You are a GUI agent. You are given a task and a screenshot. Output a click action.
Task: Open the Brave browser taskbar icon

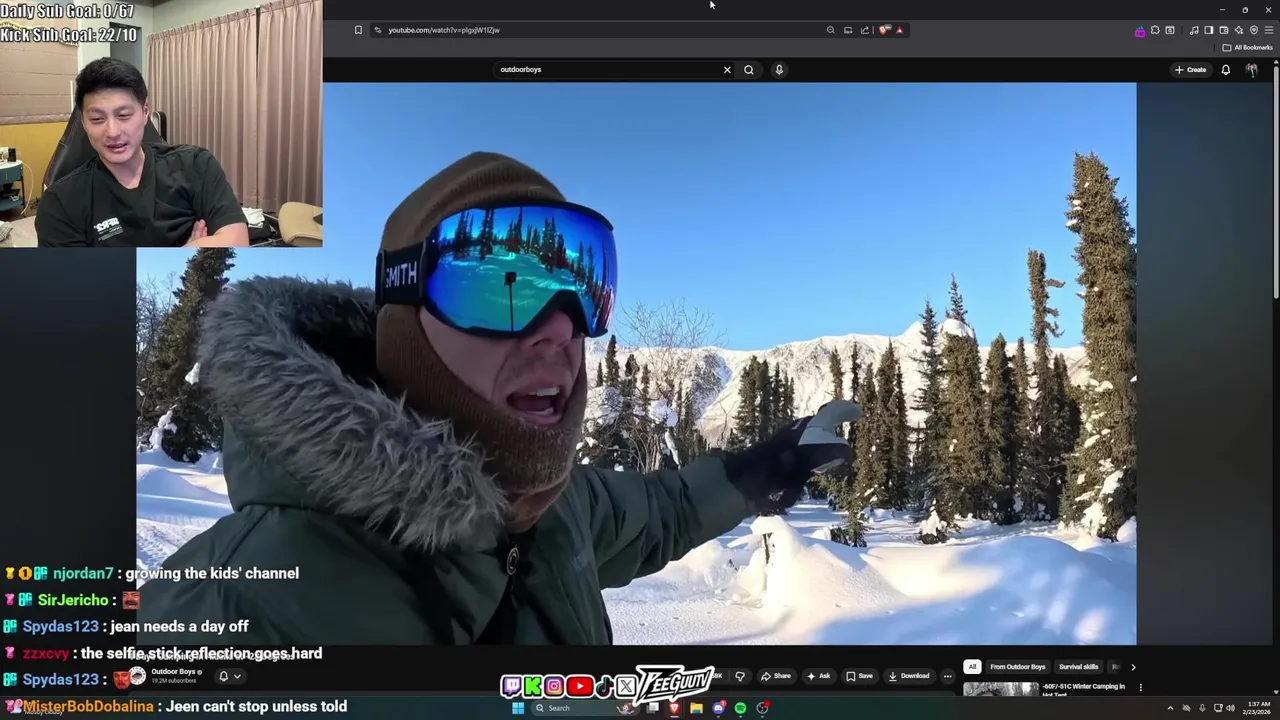pyautogui.click(x=674, y=708)
